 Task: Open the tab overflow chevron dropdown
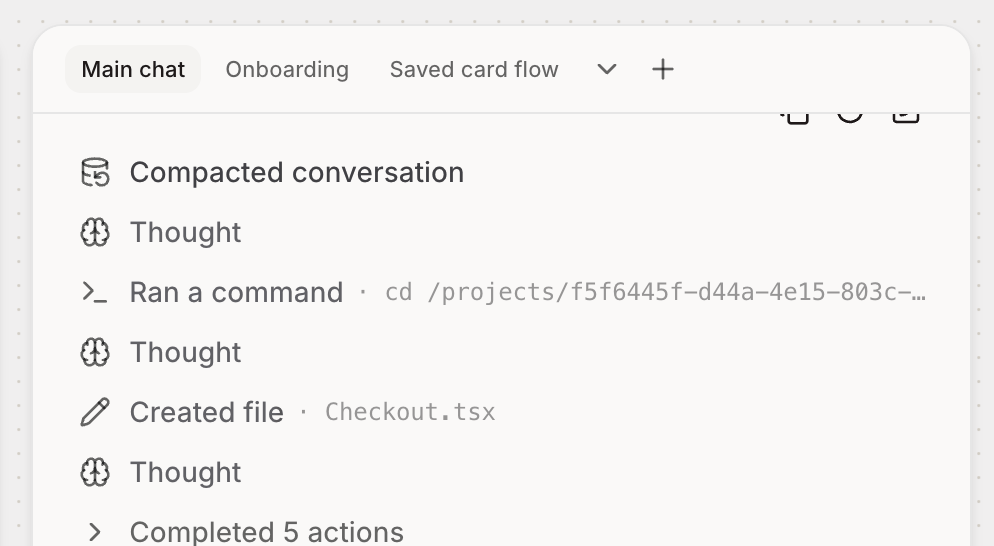coord(607,69)
